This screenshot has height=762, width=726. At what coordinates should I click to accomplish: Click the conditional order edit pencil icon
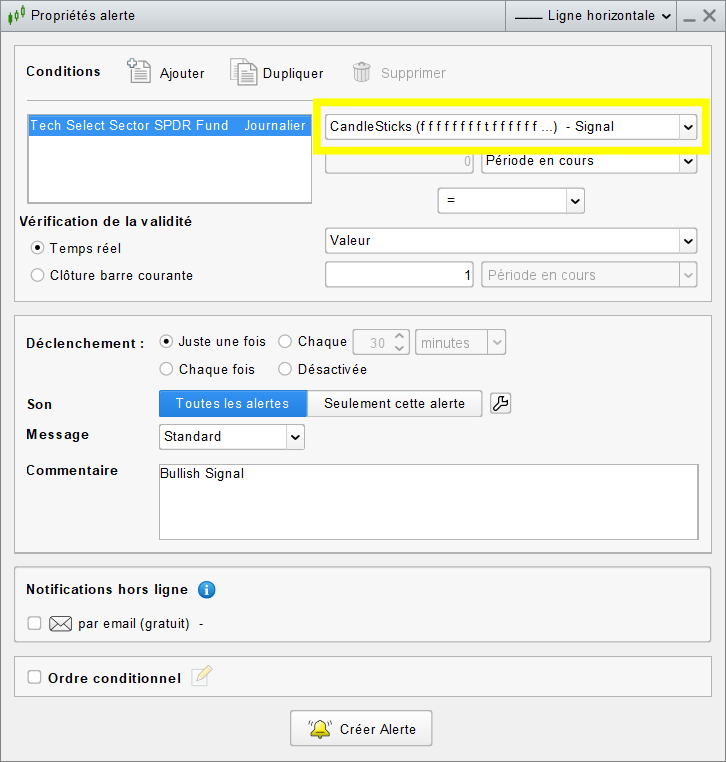[202, 677]
